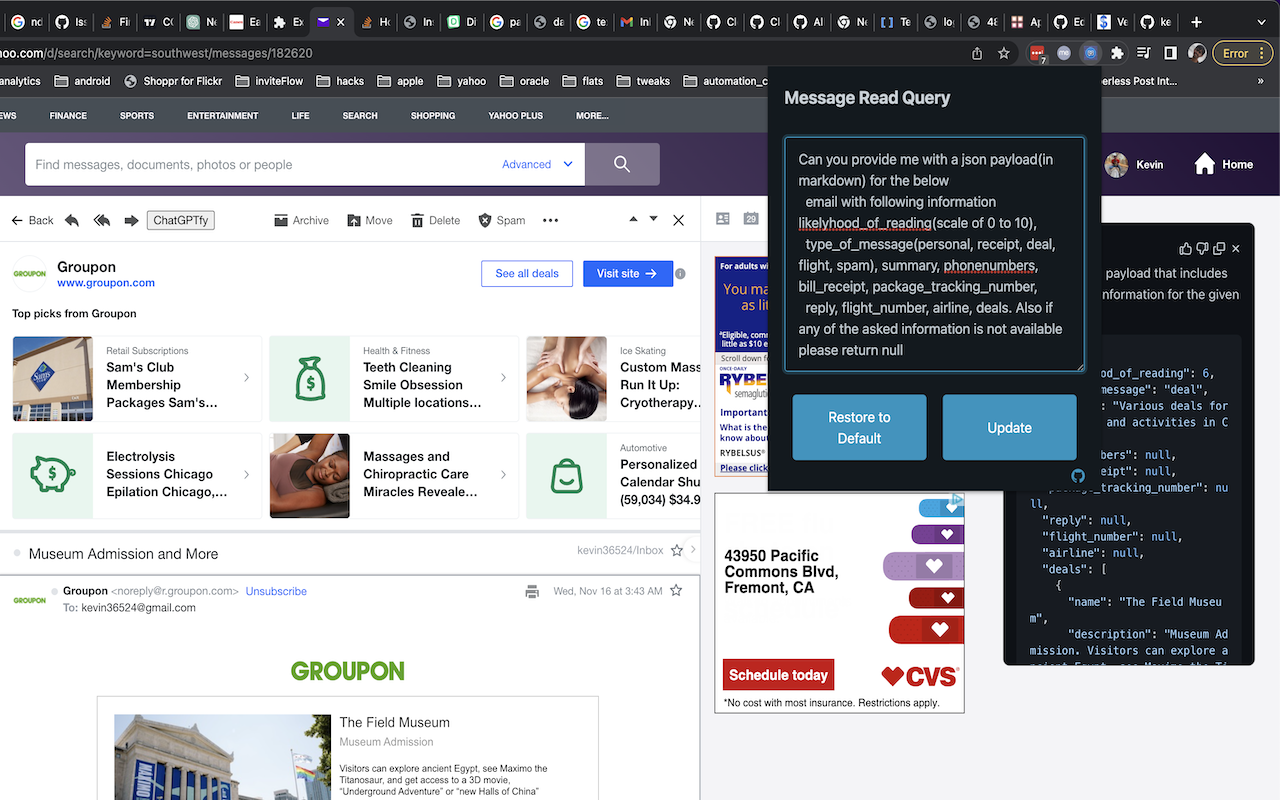Edit the Message Read Query text area
This screenshot has width=1280, height=800.
[x=934, y=254]
